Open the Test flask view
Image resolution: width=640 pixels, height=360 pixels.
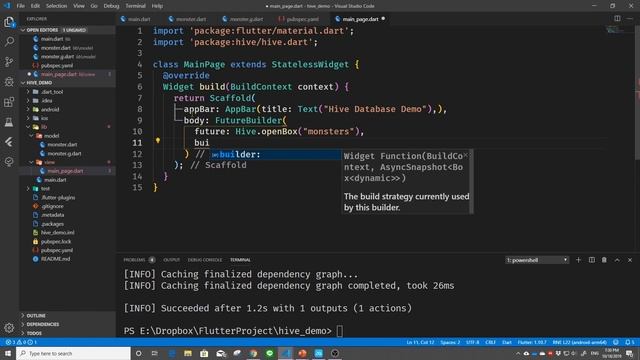coord(9,122)
